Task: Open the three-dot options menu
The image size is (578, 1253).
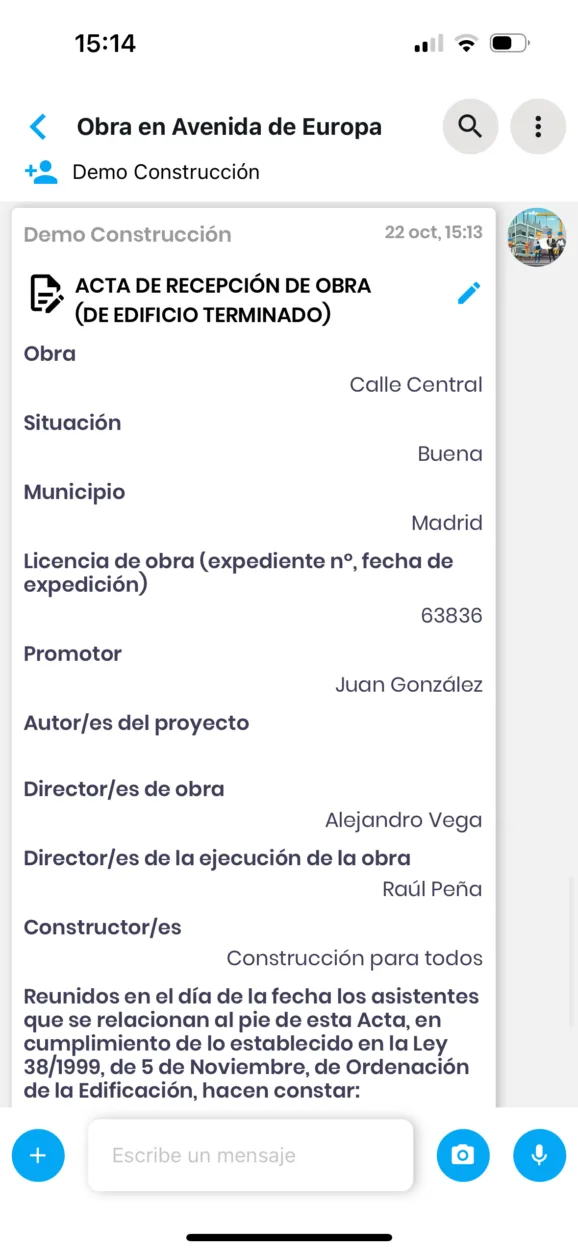Action: tap(538, 126)
